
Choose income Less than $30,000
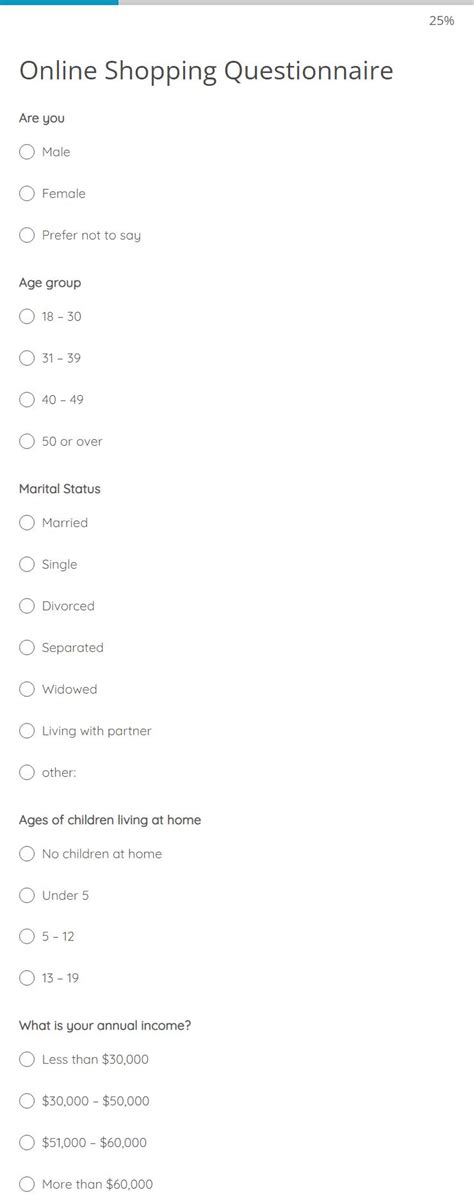(x=27, y=1060)
